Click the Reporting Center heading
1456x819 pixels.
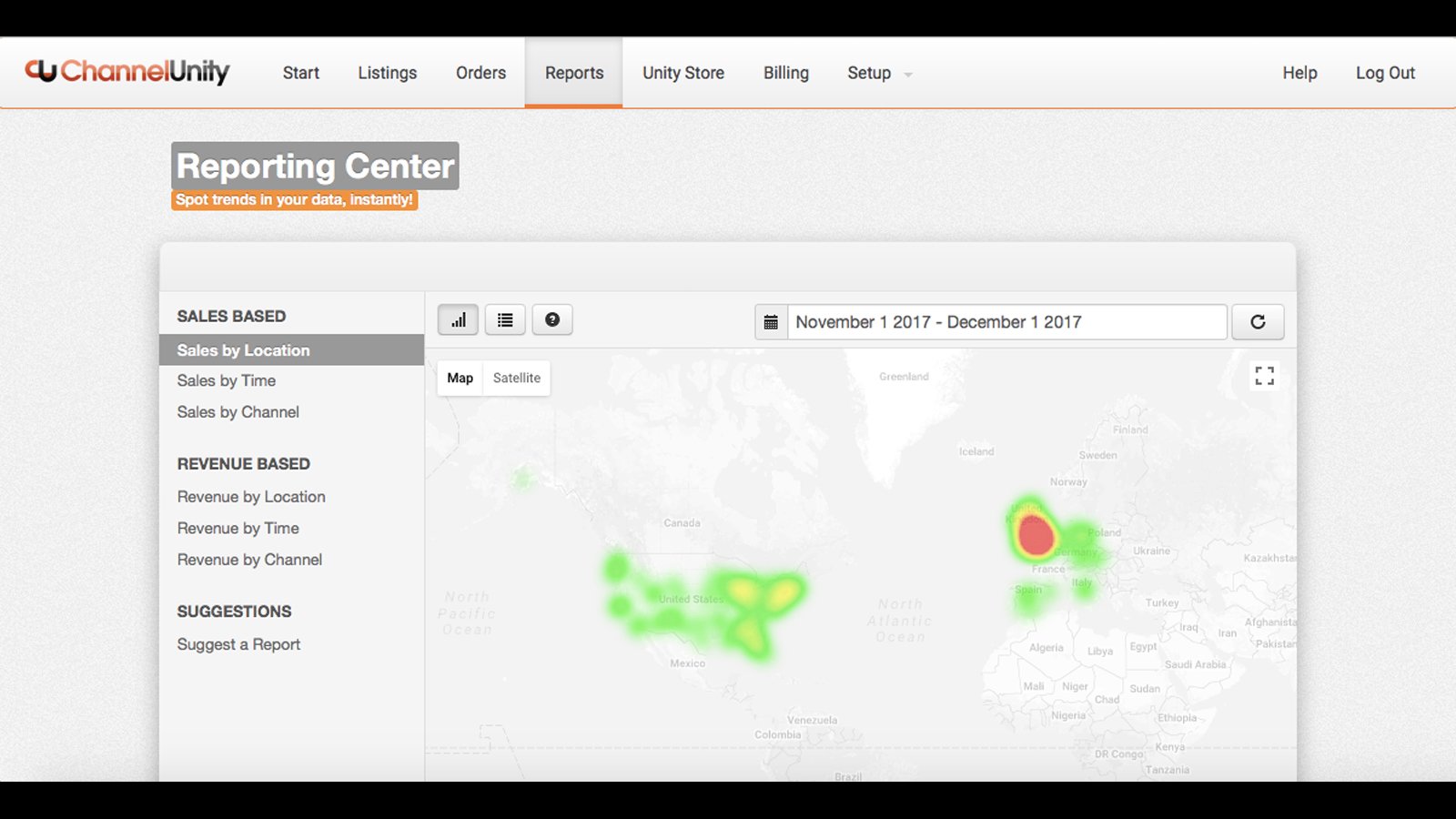(x=315, y=166)
